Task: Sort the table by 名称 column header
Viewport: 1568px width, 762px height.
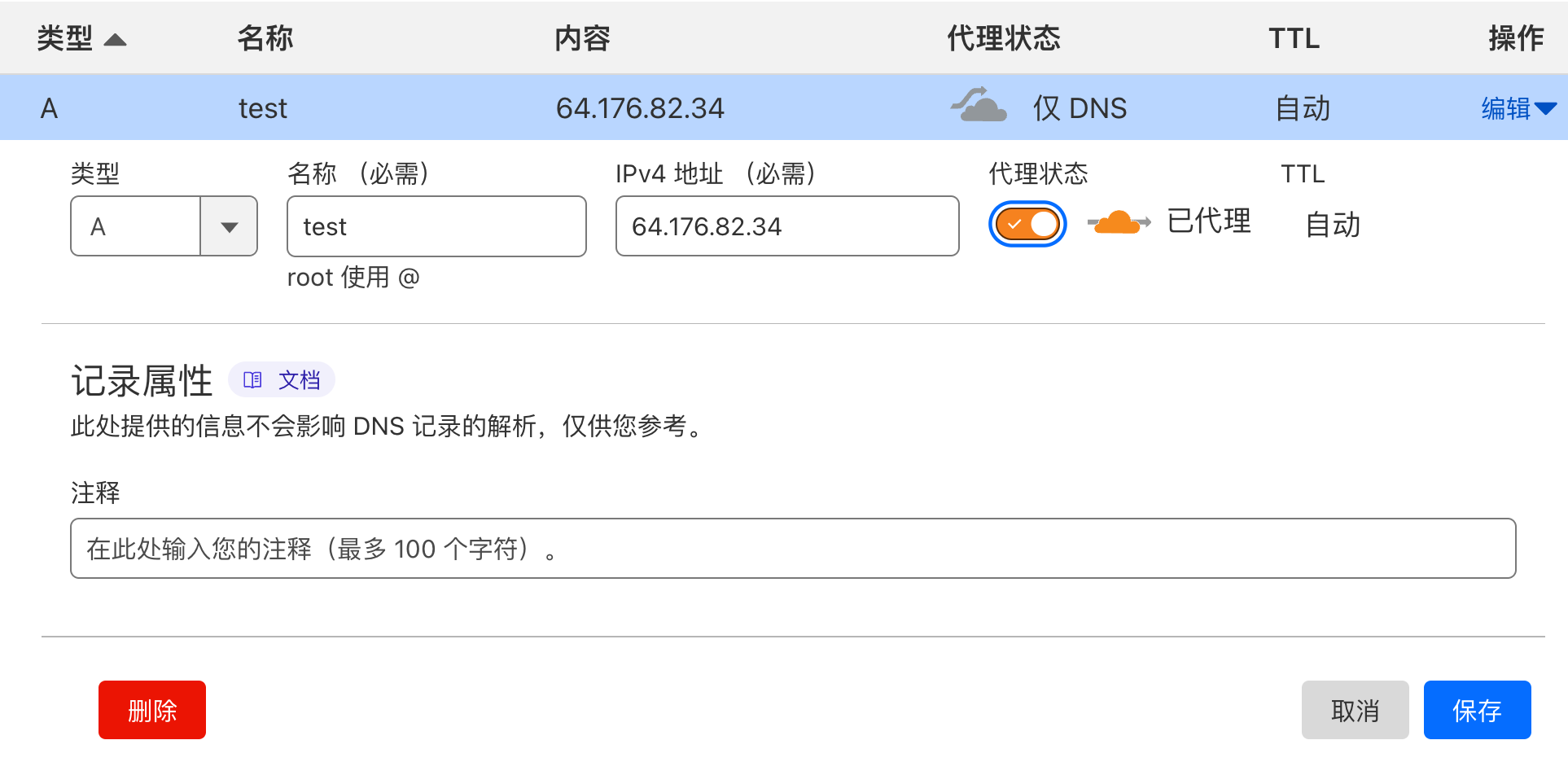Action: pyautogui.click(x=265, y=38)
